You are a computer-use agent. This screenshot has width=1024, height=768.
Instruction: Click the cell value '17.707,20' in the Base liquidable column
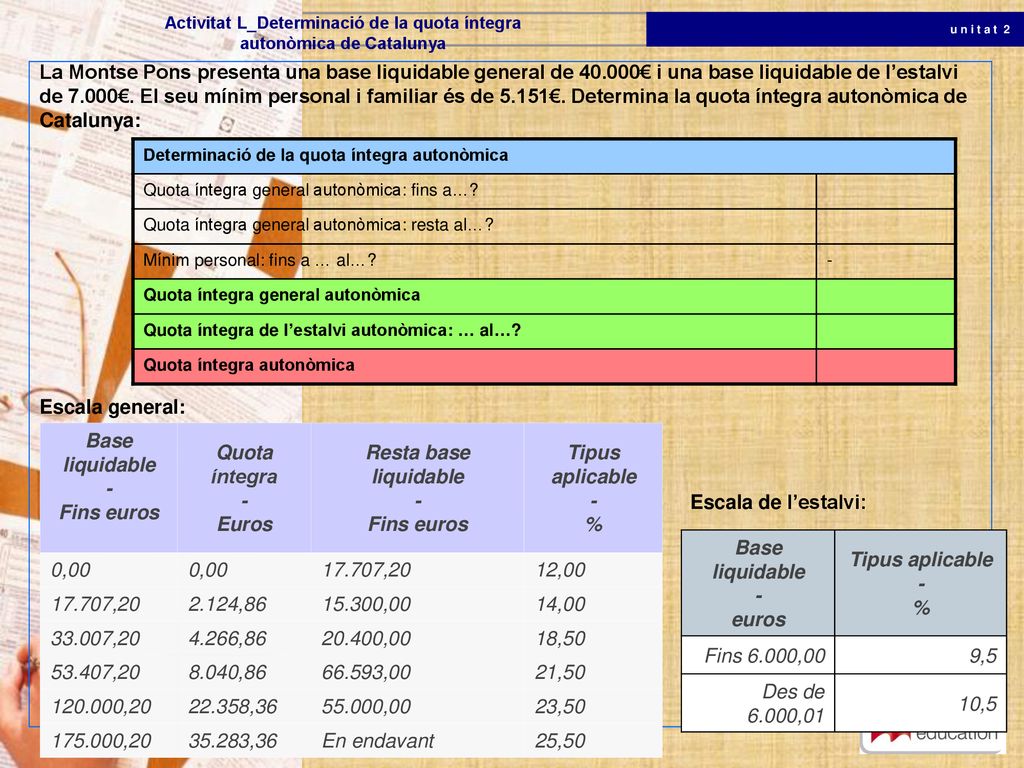[95, 604]
